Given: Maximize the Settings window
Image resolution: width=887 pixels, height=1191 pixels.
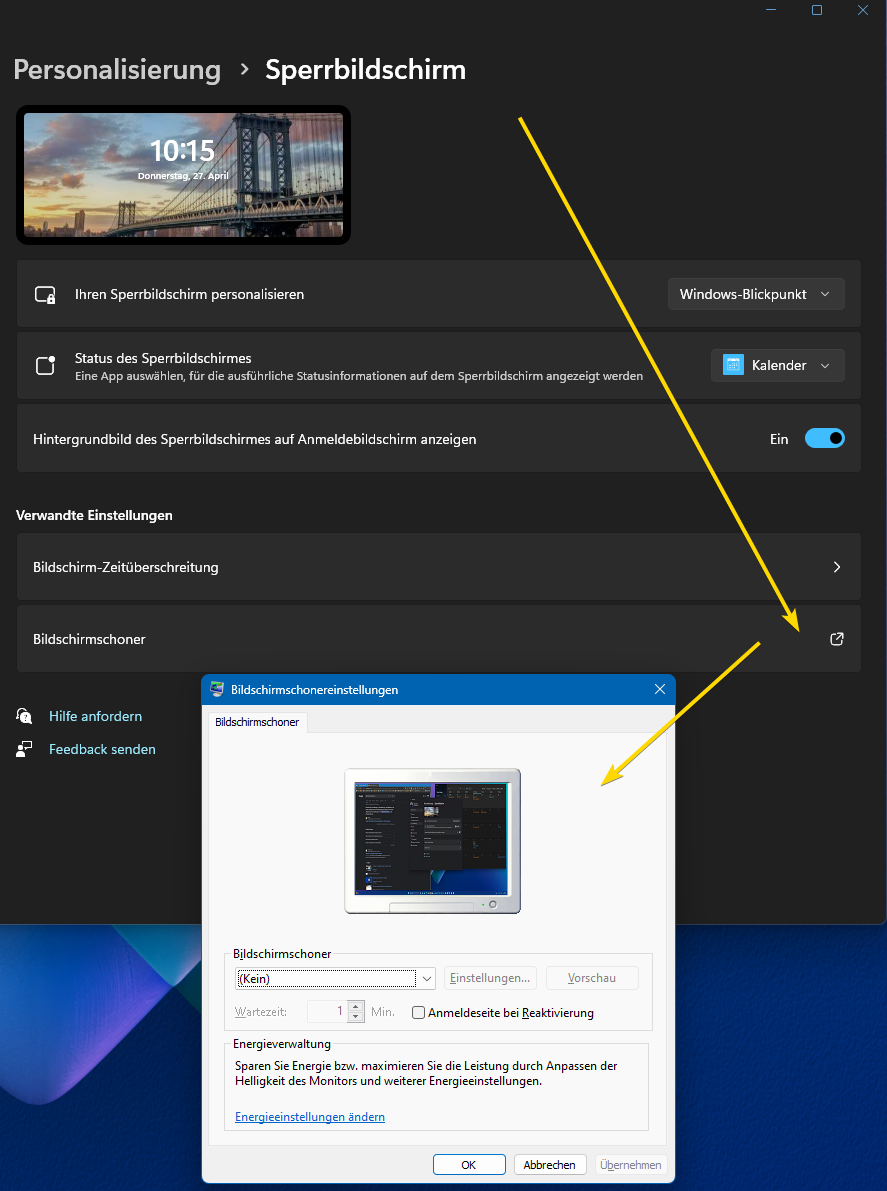Looking at the screenshot, I should (x=816, y=10).
